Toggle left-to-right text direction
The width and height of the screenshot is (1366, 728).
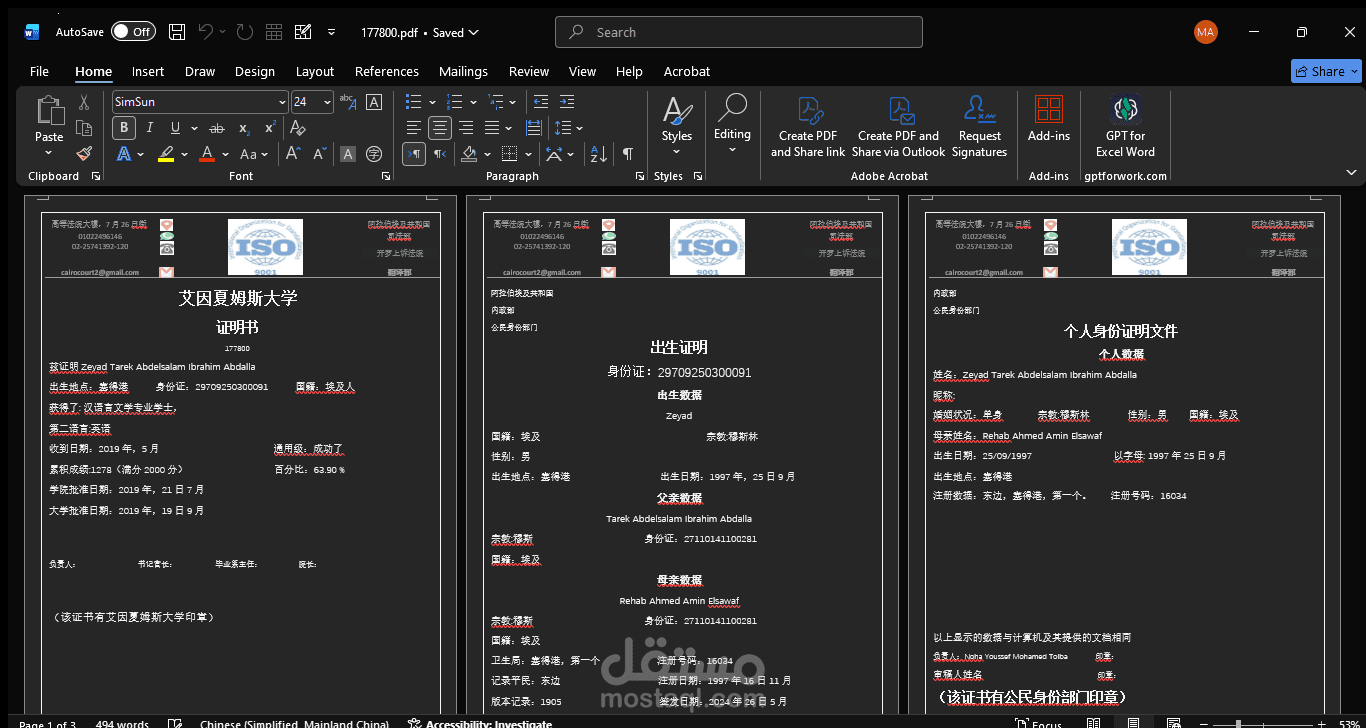[x=413, y=154]
